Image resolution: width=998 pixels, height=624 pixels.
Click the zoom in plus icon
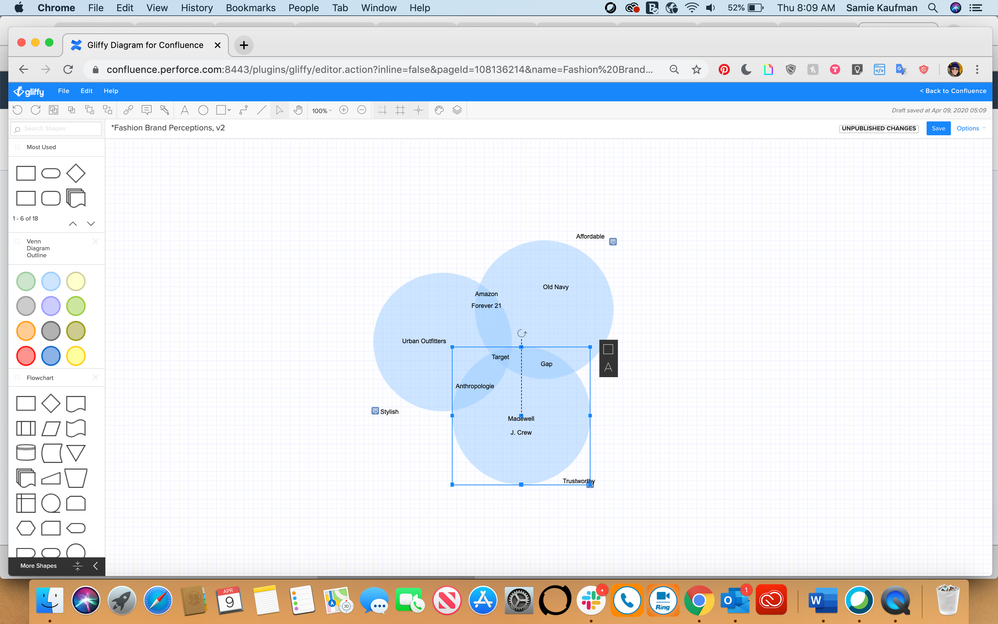coord(344,110)
